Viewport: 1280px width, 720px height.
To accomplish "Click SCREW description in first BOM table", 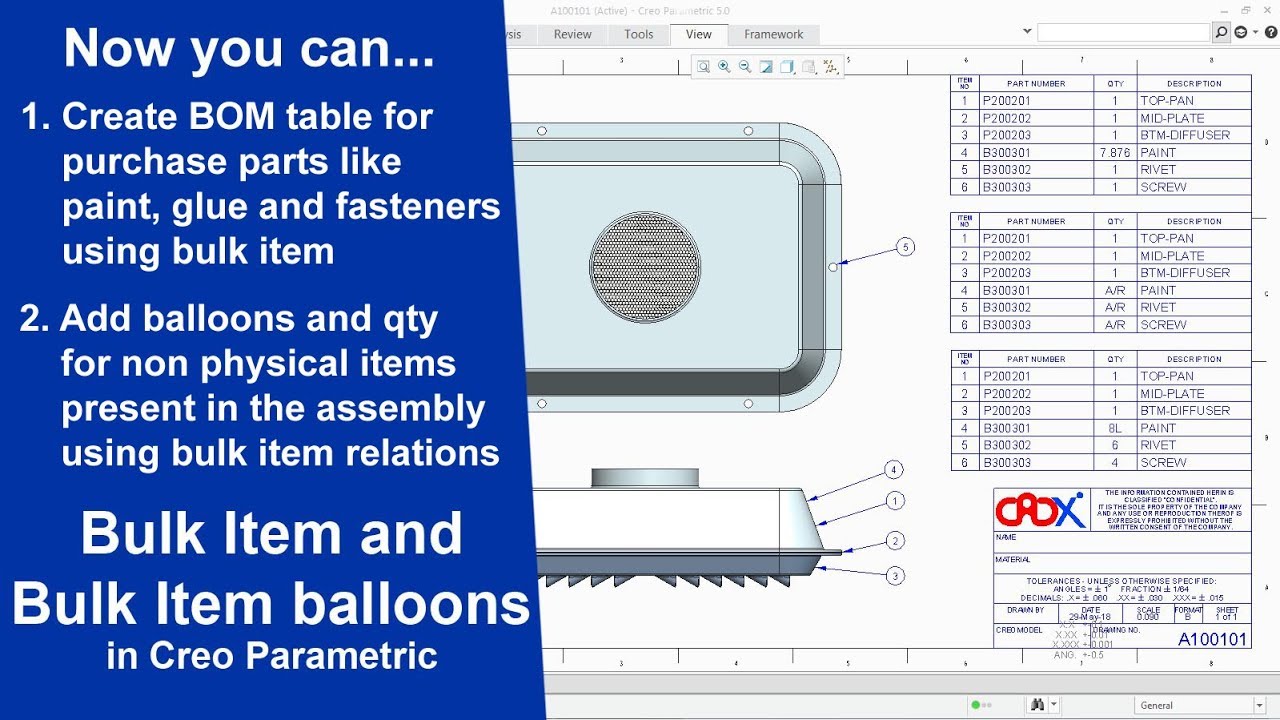I will point(1163,187).
